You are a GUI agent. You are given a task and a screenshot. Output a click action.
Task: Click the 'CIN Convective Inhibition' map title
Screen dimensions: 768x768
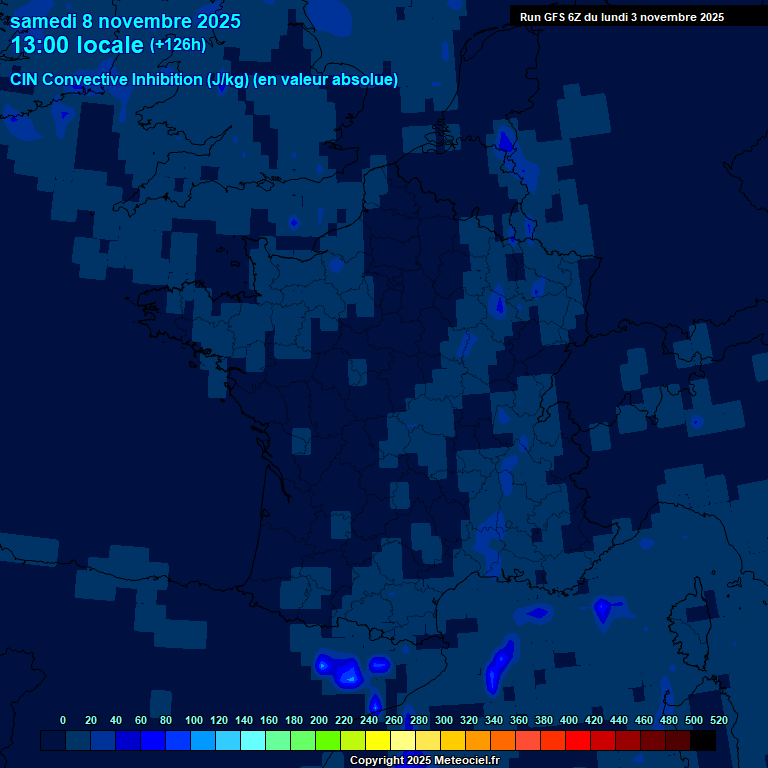(x=204, y=79)
